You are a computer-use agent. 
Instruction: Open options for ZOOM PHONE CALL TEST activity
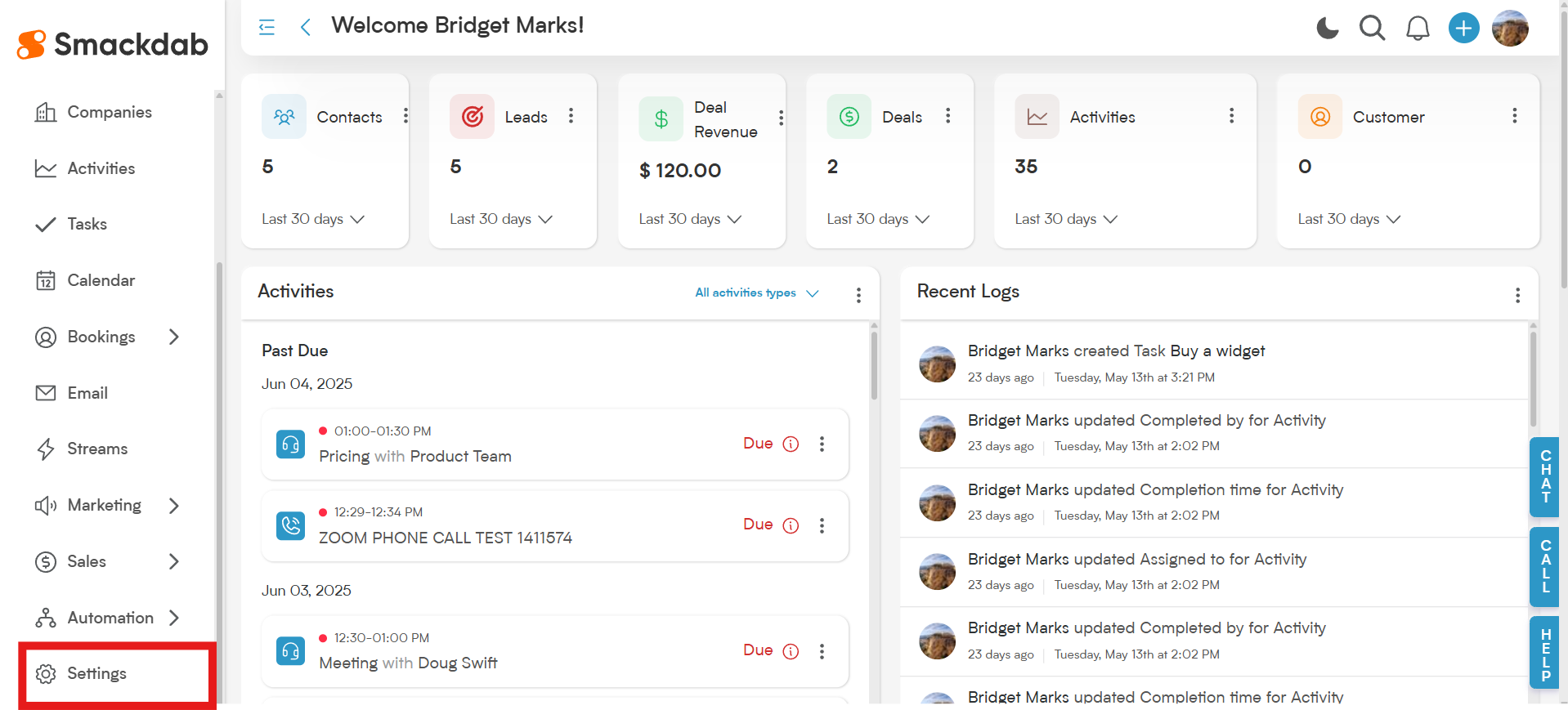point(822,525)
